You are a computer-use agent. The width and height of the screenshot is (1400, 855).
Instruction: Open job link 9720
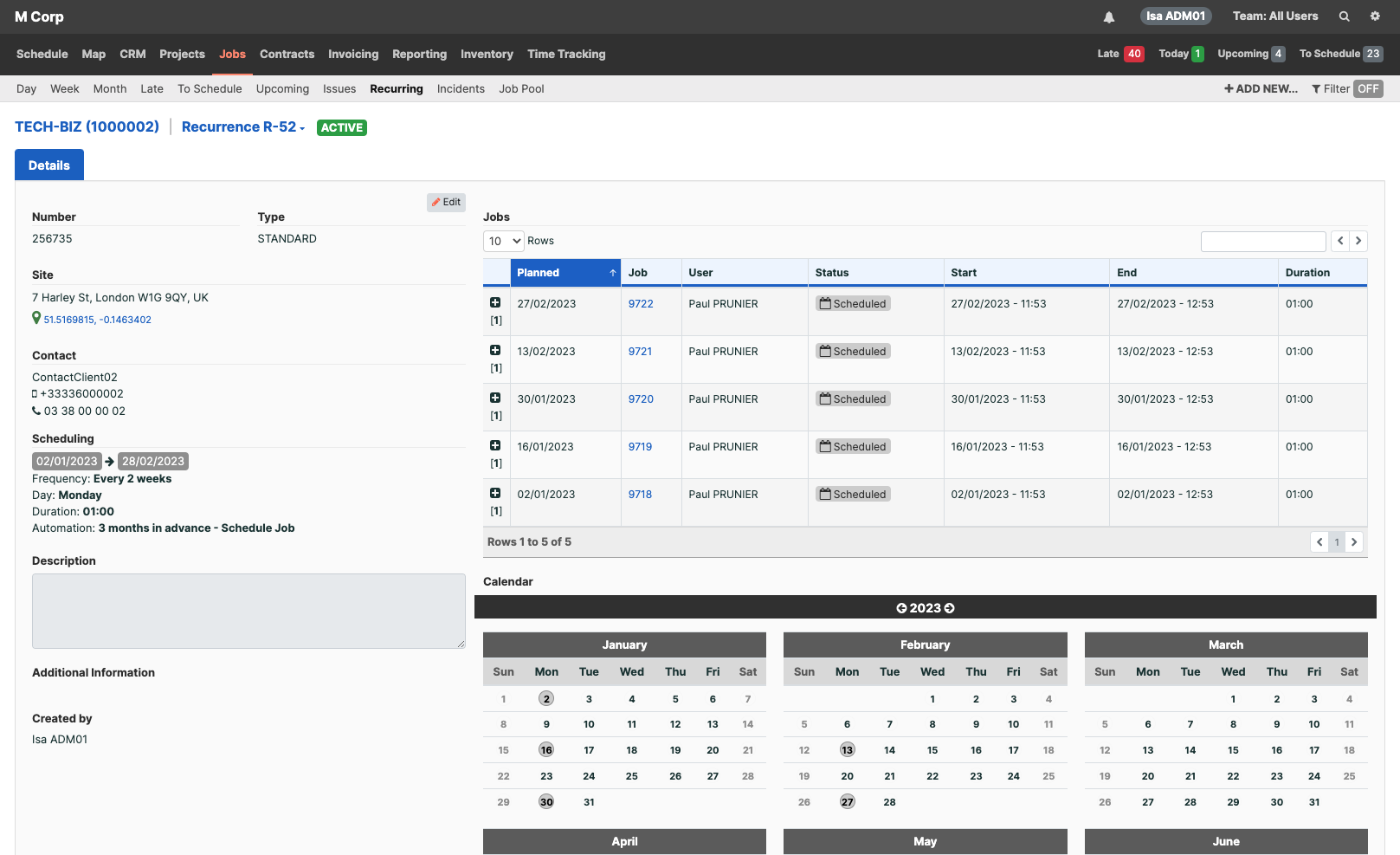[x=641, y=399]
